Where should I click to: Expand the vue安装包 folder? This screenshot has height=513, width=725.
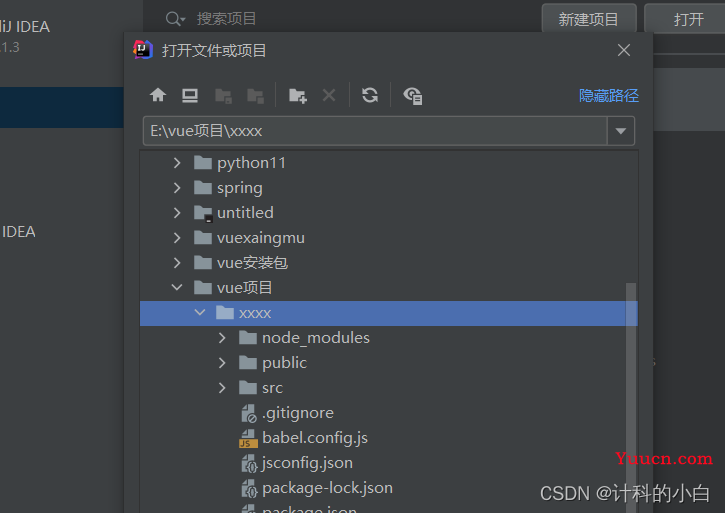177,263
